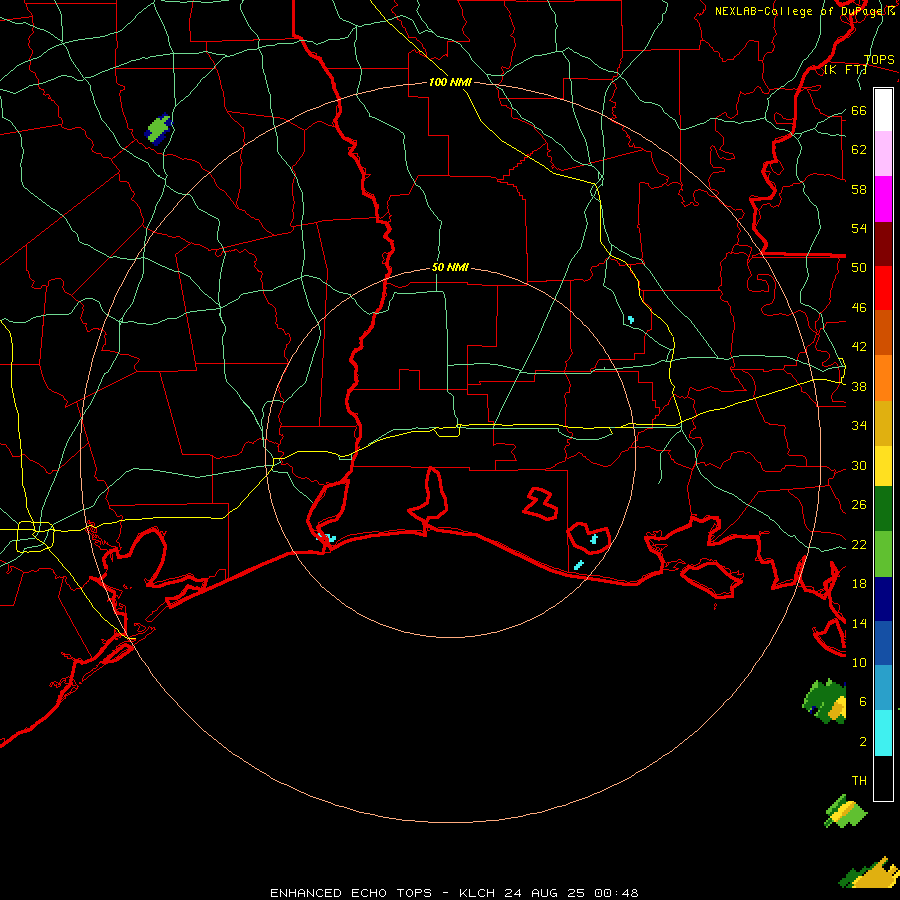Click the 00:48 timestamp in the caption
The height and width of the screenshot is (900, 900).
pos(616,893)
